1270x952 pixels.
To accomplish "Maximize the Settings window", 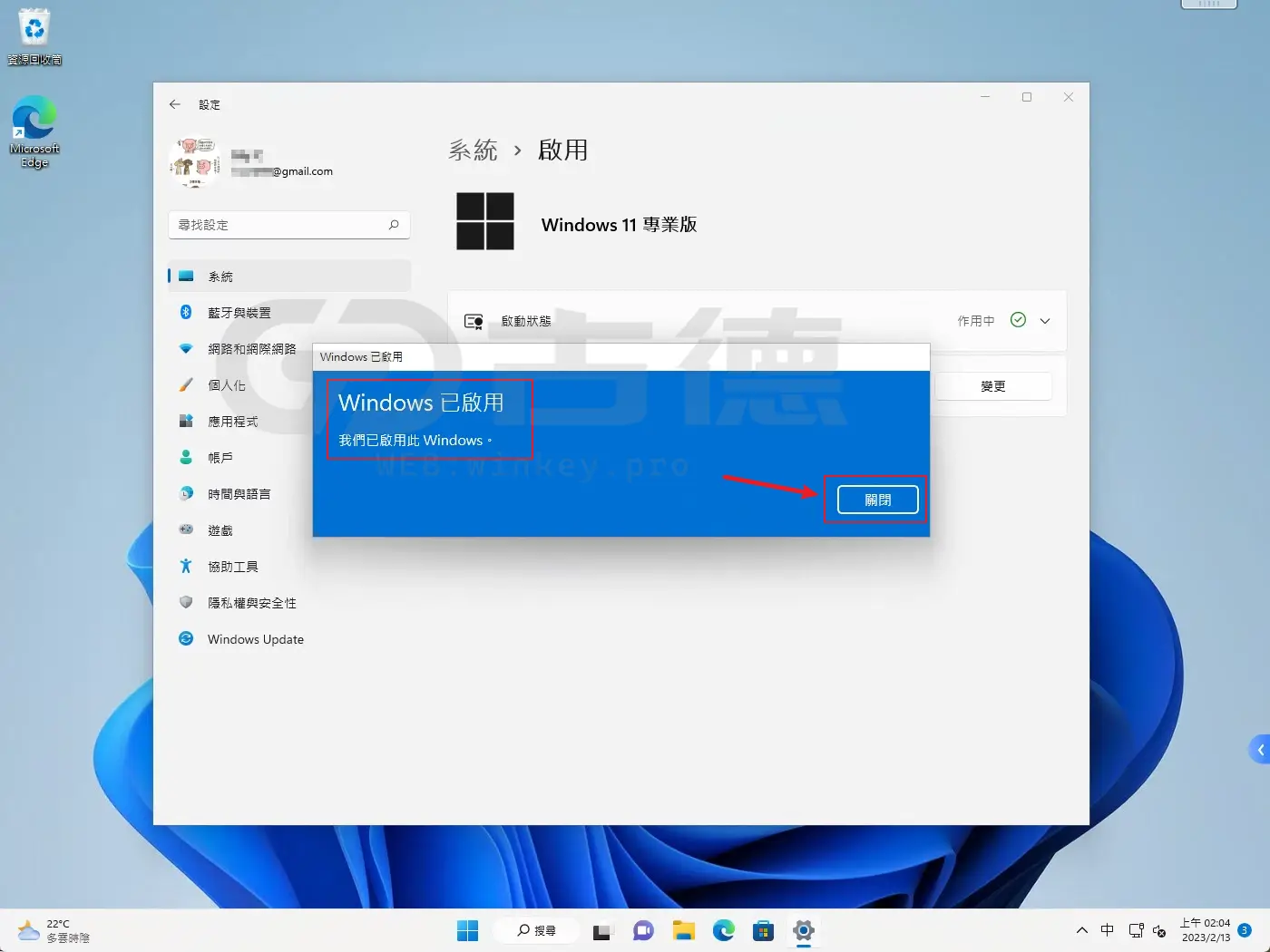I will (x=1027, y=97).
